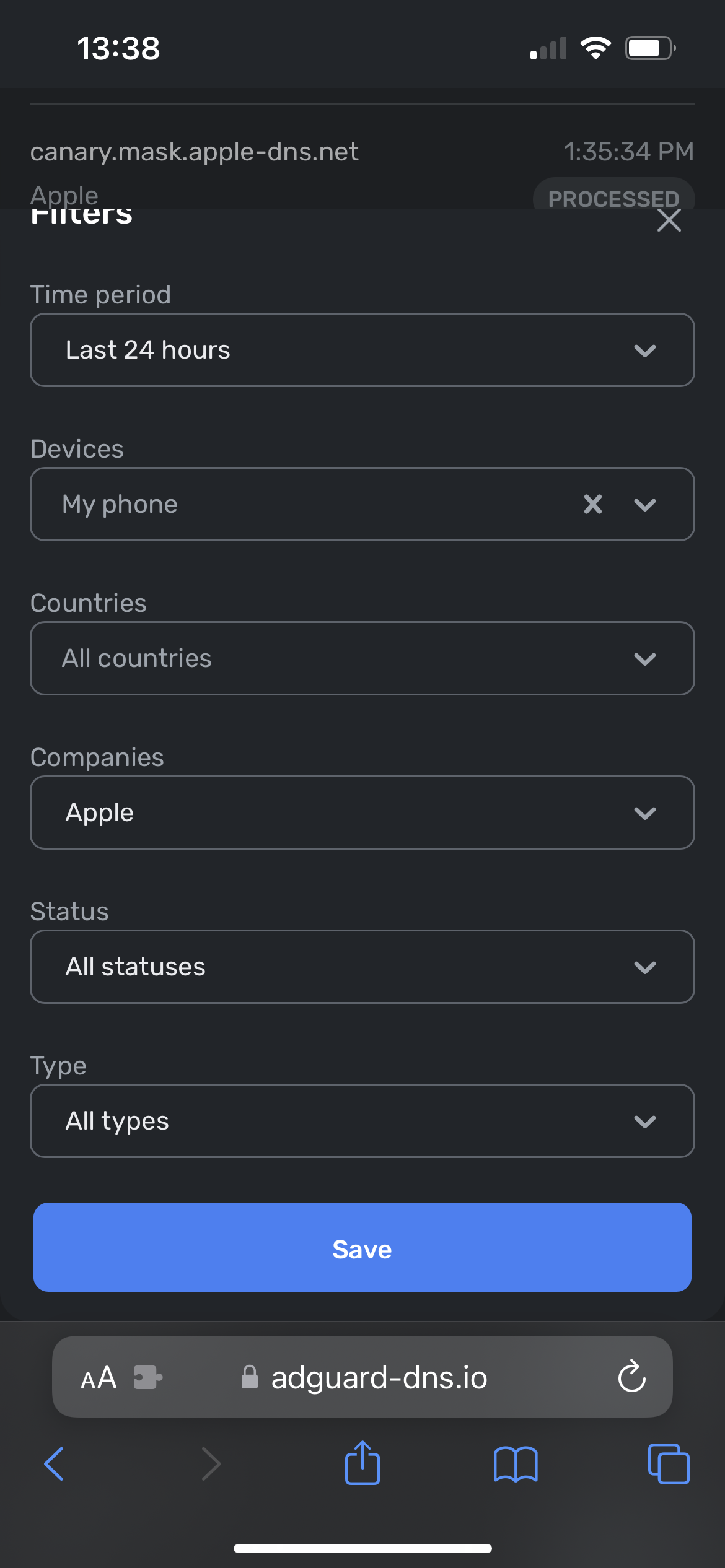Select All statuses to change status filter
The height and width of the screenshot is (1568, 725).
click(x=362, y=966)
